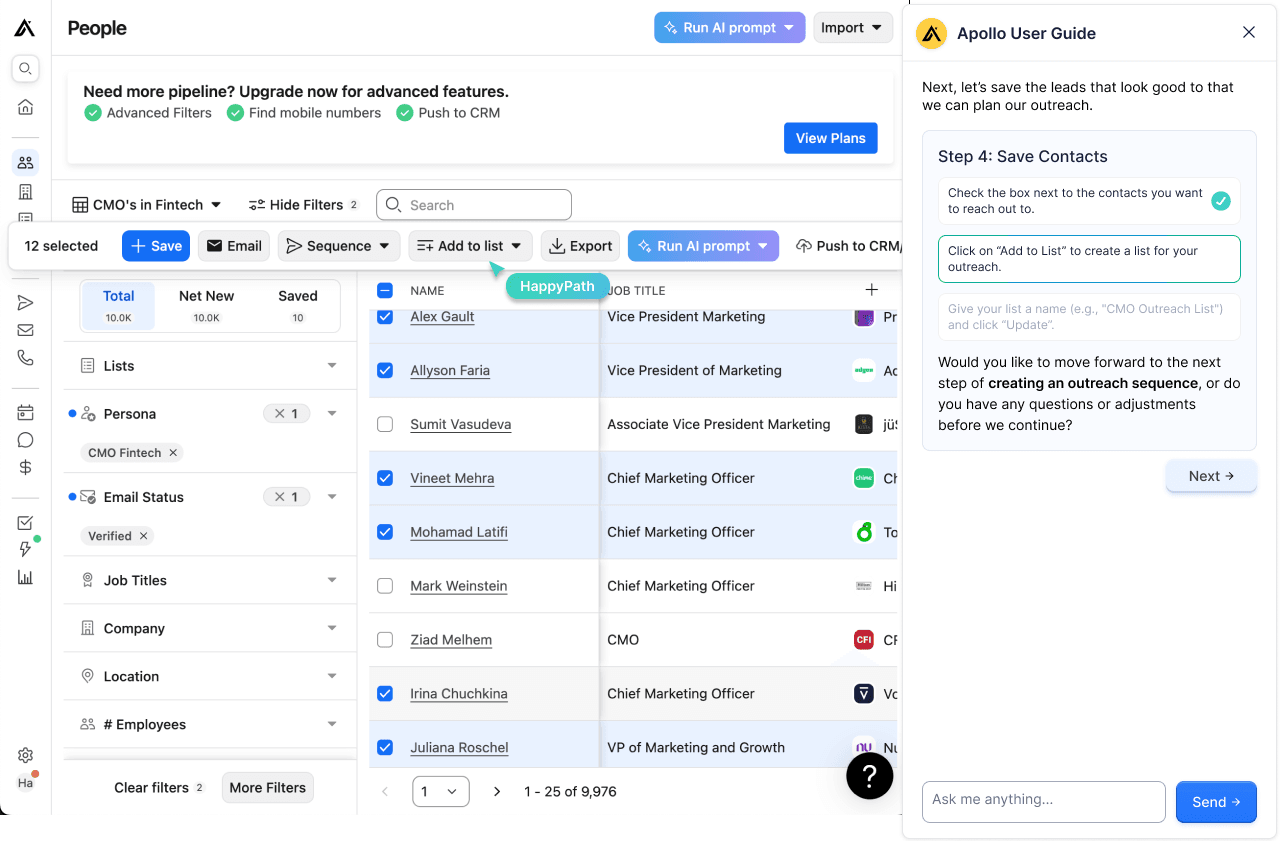Click the Email button in selection bar
The image size is (1280, 841).
(x=234, y=246)
